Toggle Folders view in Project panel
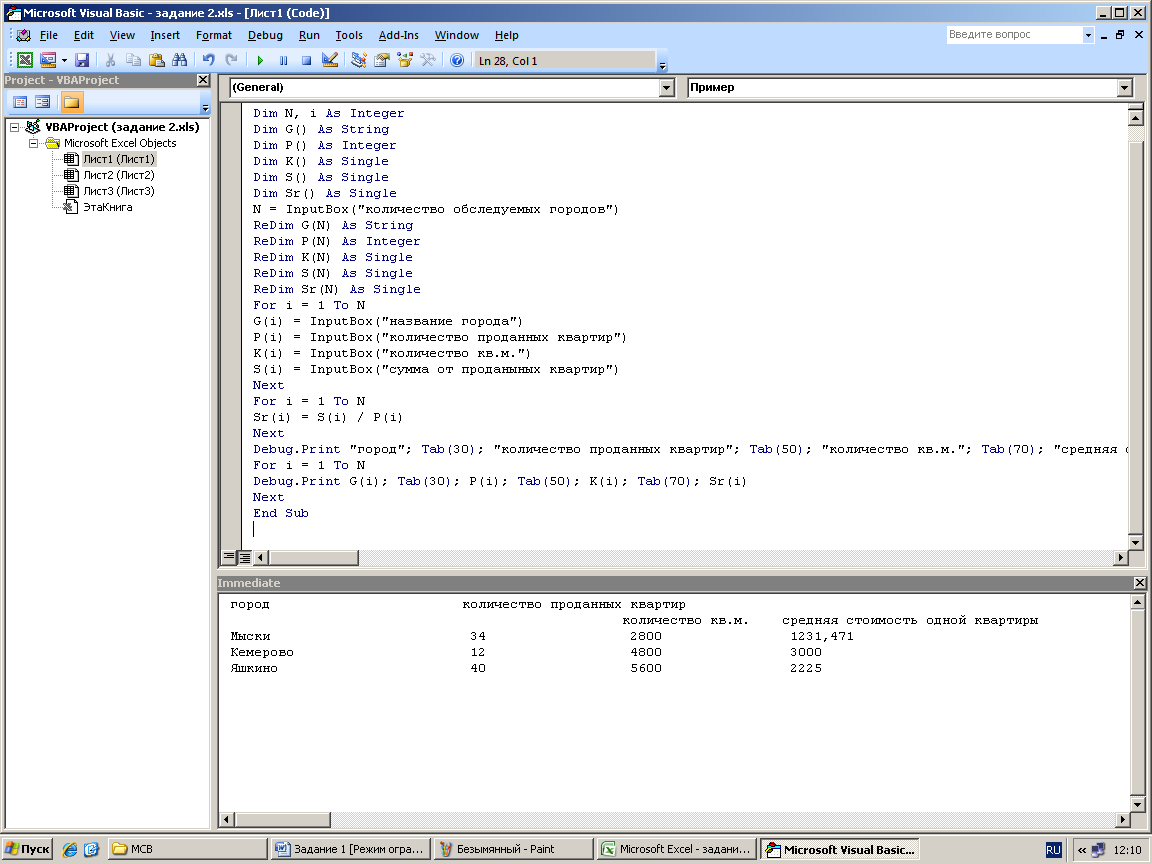This screenshot has width=1152, height=864. point(72,102)
